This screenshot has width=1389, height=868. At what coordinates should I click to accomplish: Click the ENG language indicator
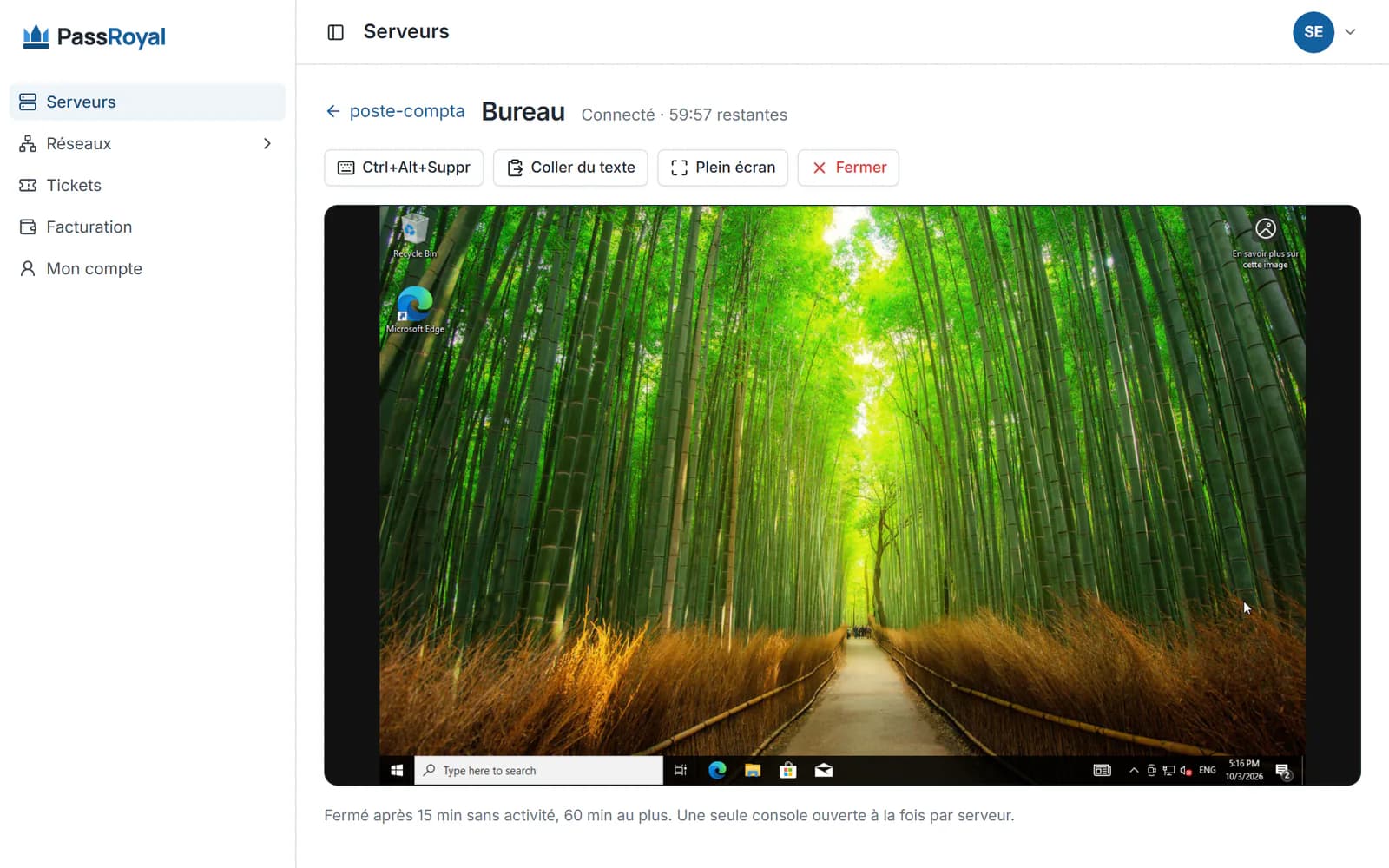pos(1208,770)
